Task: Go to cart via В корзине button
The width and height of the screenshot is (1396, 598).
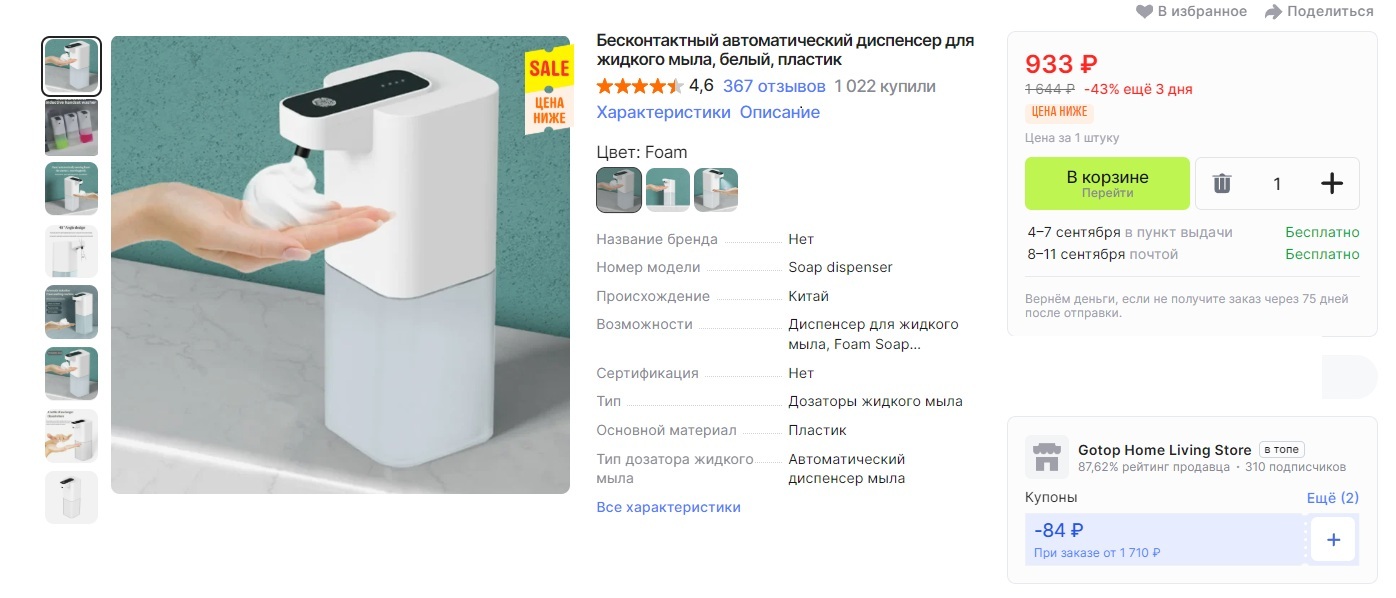Action: [x=1107, y=183]
